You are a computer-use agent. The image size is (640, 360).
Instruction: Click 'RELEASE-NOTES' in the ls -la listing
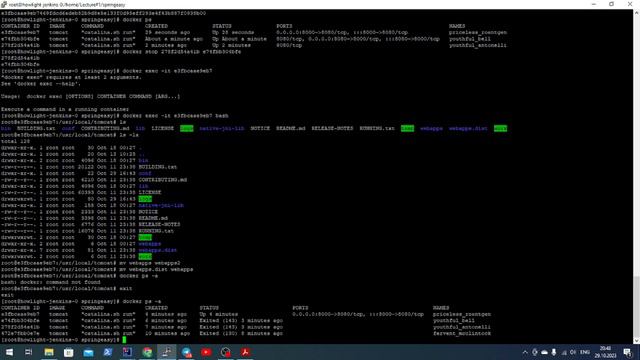point(159,224)
